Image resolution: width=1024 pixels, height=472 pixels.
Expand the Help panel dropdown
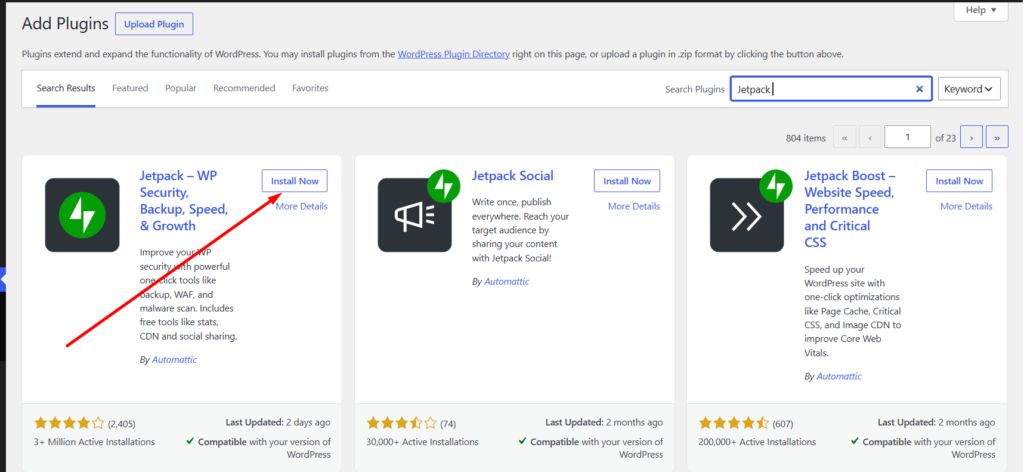point(981,10)
